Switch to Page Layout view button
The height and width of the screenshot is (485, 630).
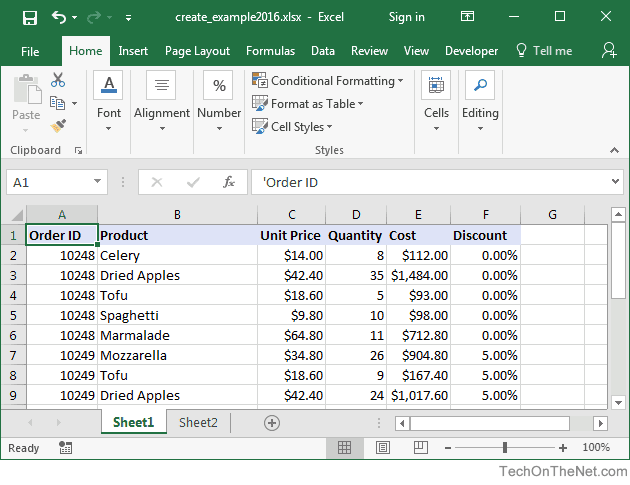pos(382,447)
